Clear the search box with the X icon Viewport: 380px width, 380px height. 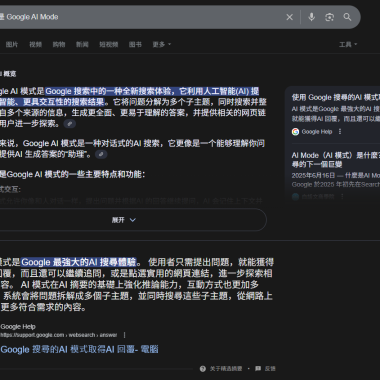289,17
